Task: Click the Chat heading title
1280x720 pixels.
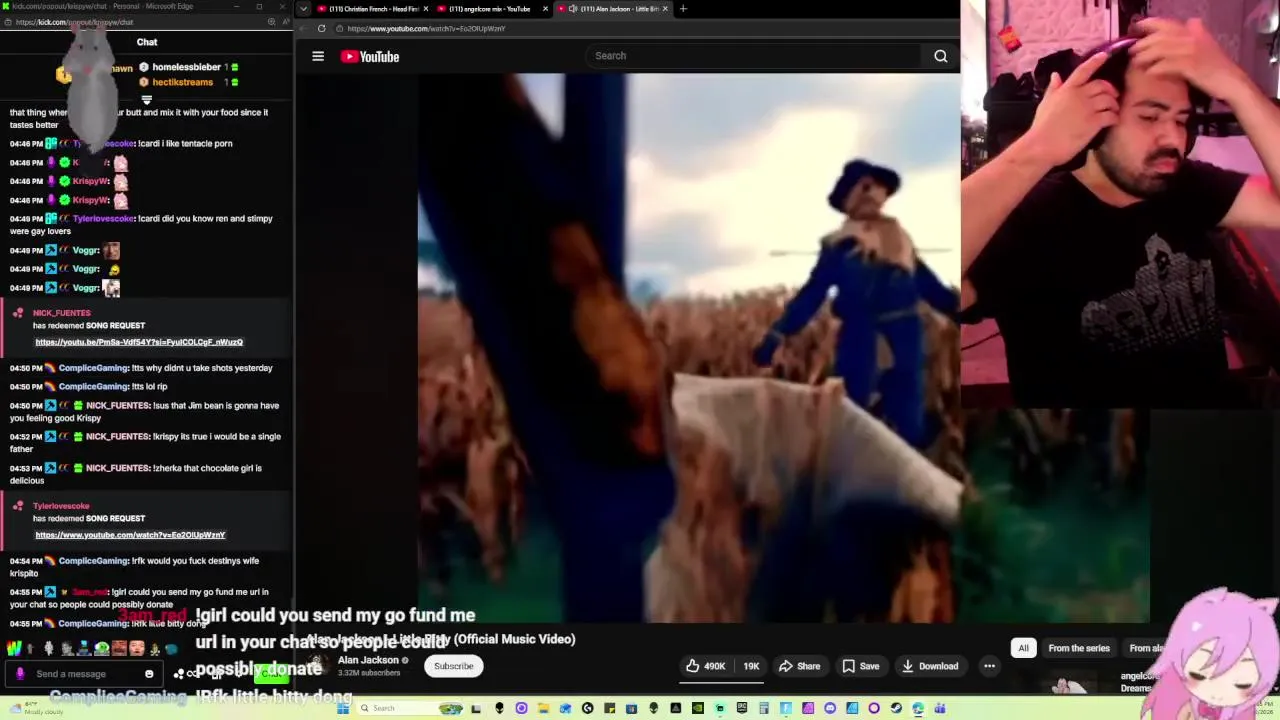Action: pyautogui.click(x=147, y=42)
